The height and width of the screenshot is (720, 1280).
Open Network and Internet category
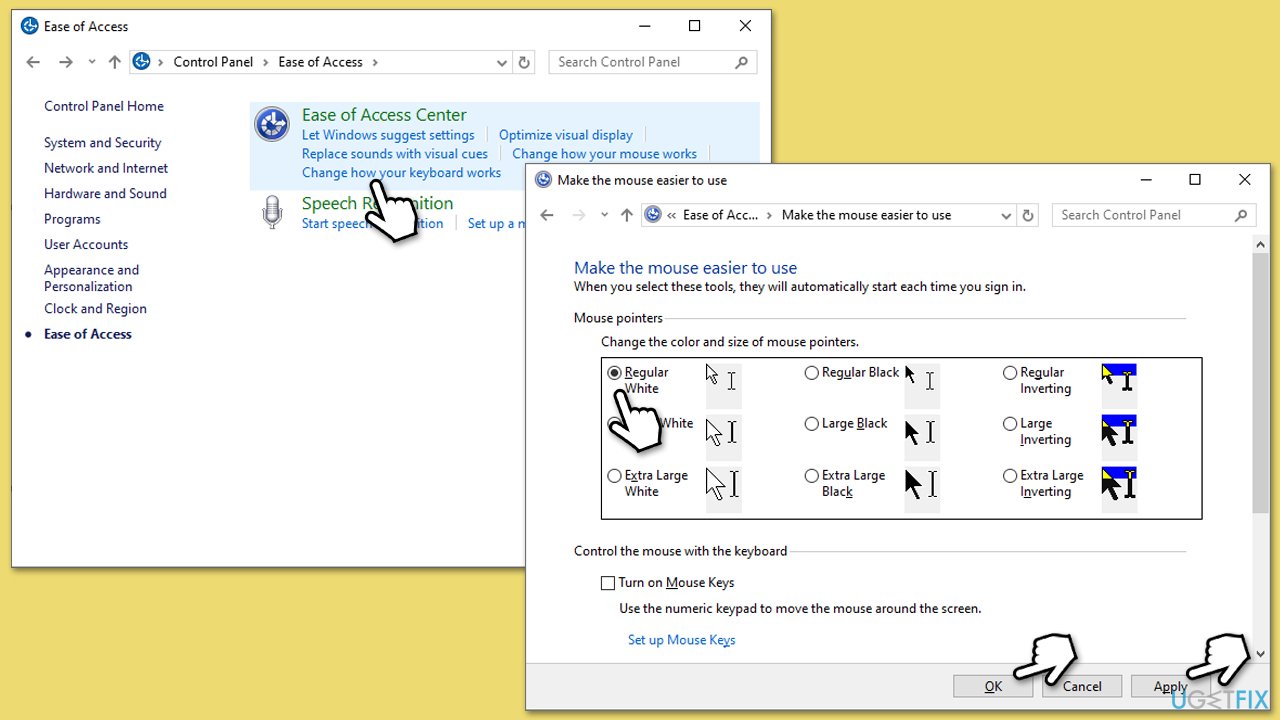coord(106,168)
